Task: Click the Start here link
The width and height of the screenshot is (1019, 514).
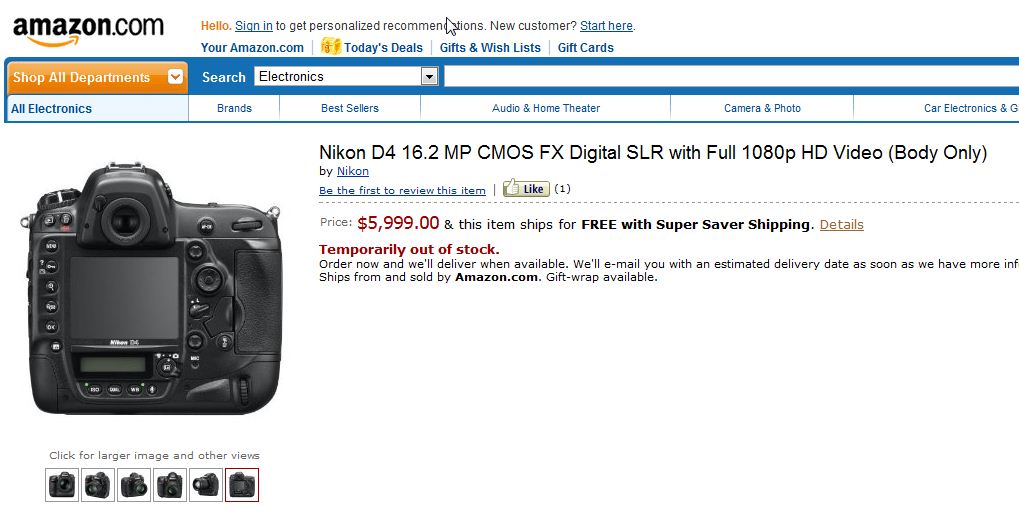Action: tap(606, 26)
